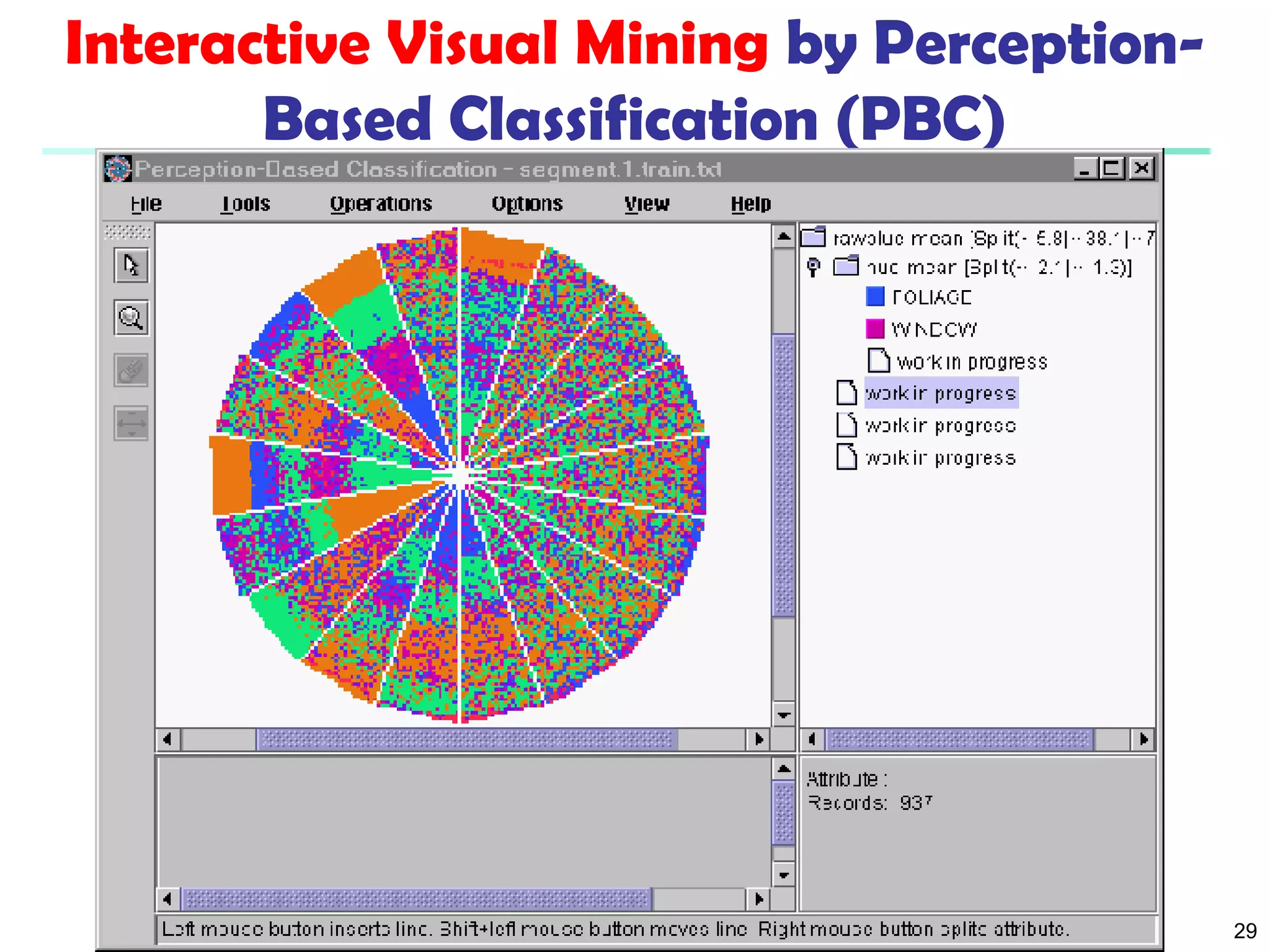Click the rawvalue mean folder icon
This screenshot has height=952, width=1270.
coord(813,237)
